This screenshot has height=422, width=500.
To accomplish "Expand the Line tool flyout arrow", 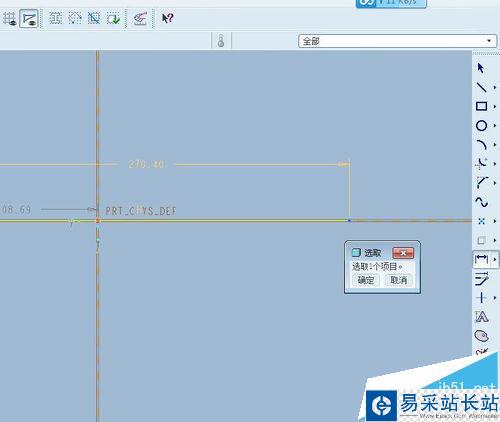I will coord(495,87).
